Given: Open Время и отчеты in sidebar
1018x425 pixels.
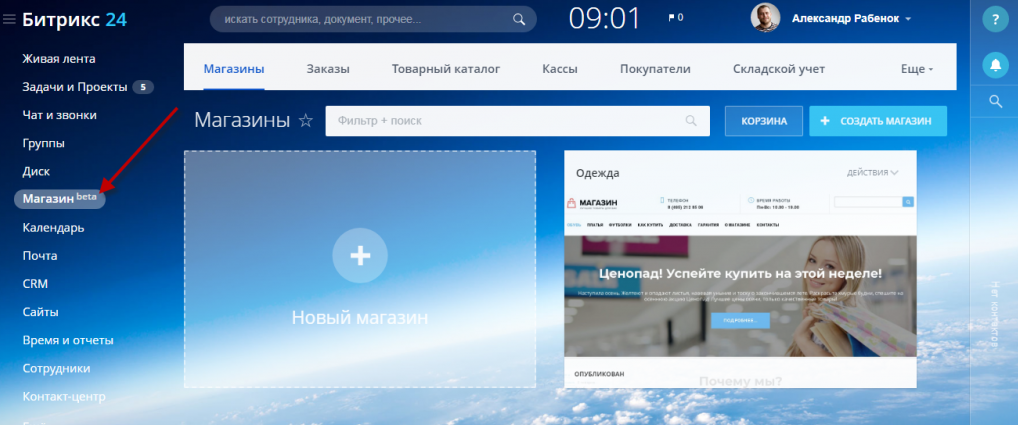Looking at the screenshot, I should click(x=68, y=340).
